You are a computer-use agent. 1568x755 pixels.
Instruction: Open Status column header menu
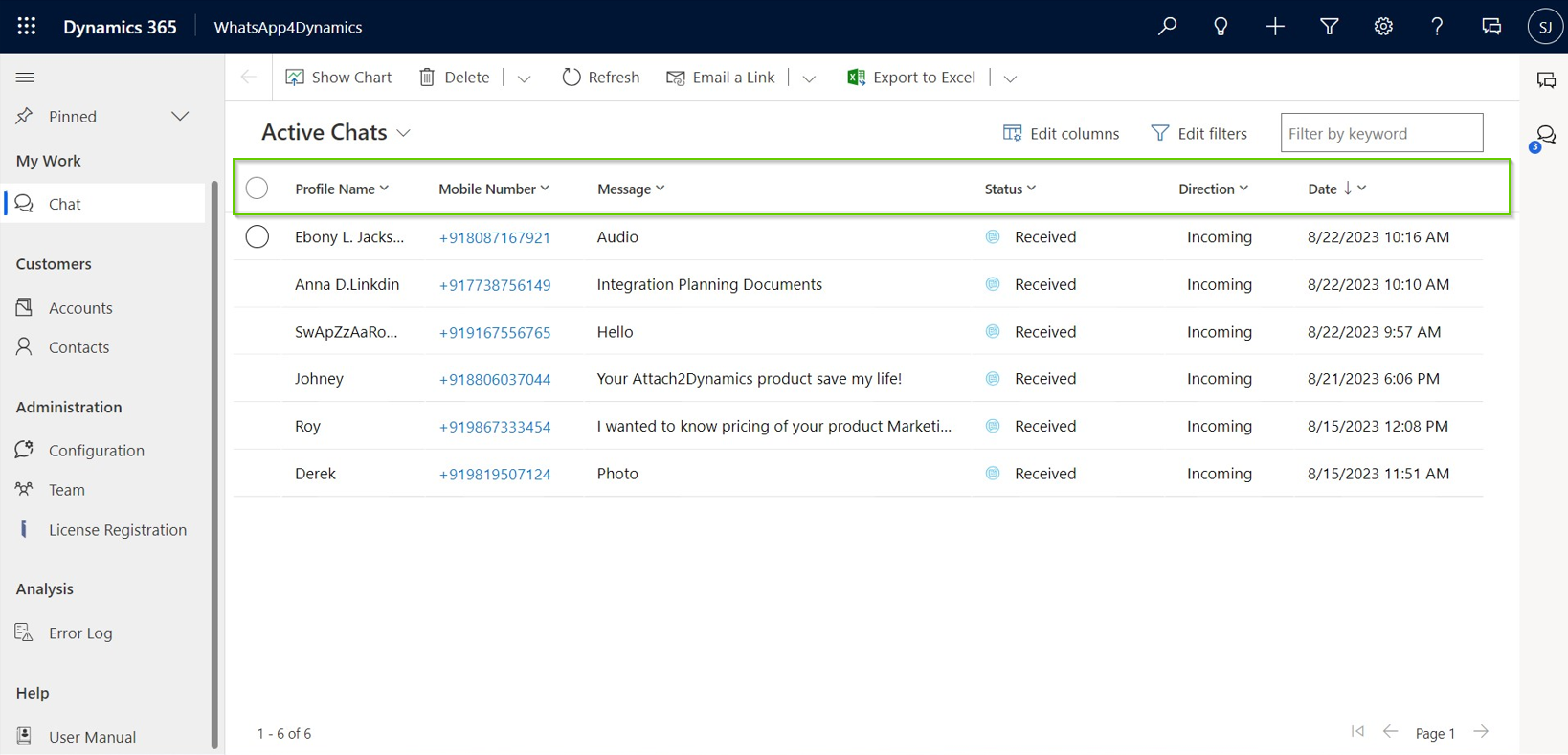1010,189
